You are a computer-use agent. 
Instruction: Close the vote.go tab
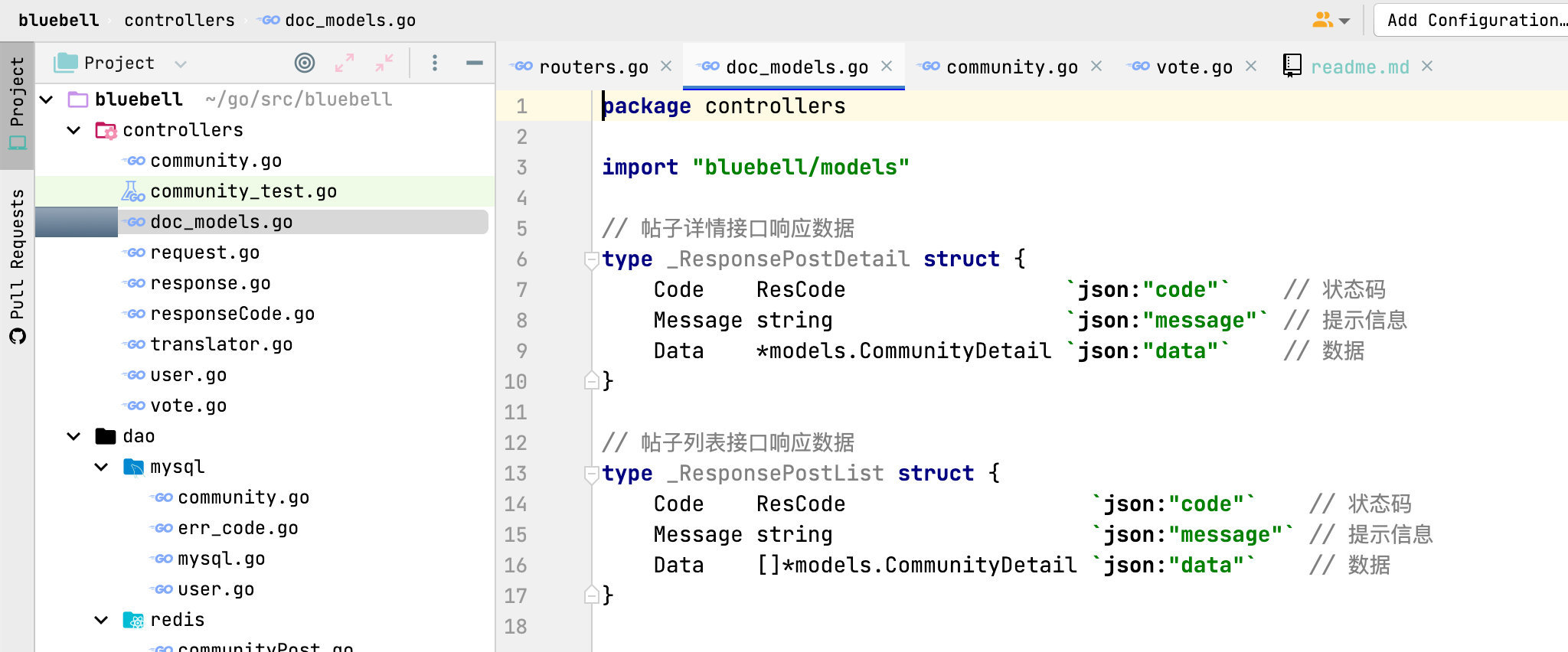click(x=1251, y=67)
